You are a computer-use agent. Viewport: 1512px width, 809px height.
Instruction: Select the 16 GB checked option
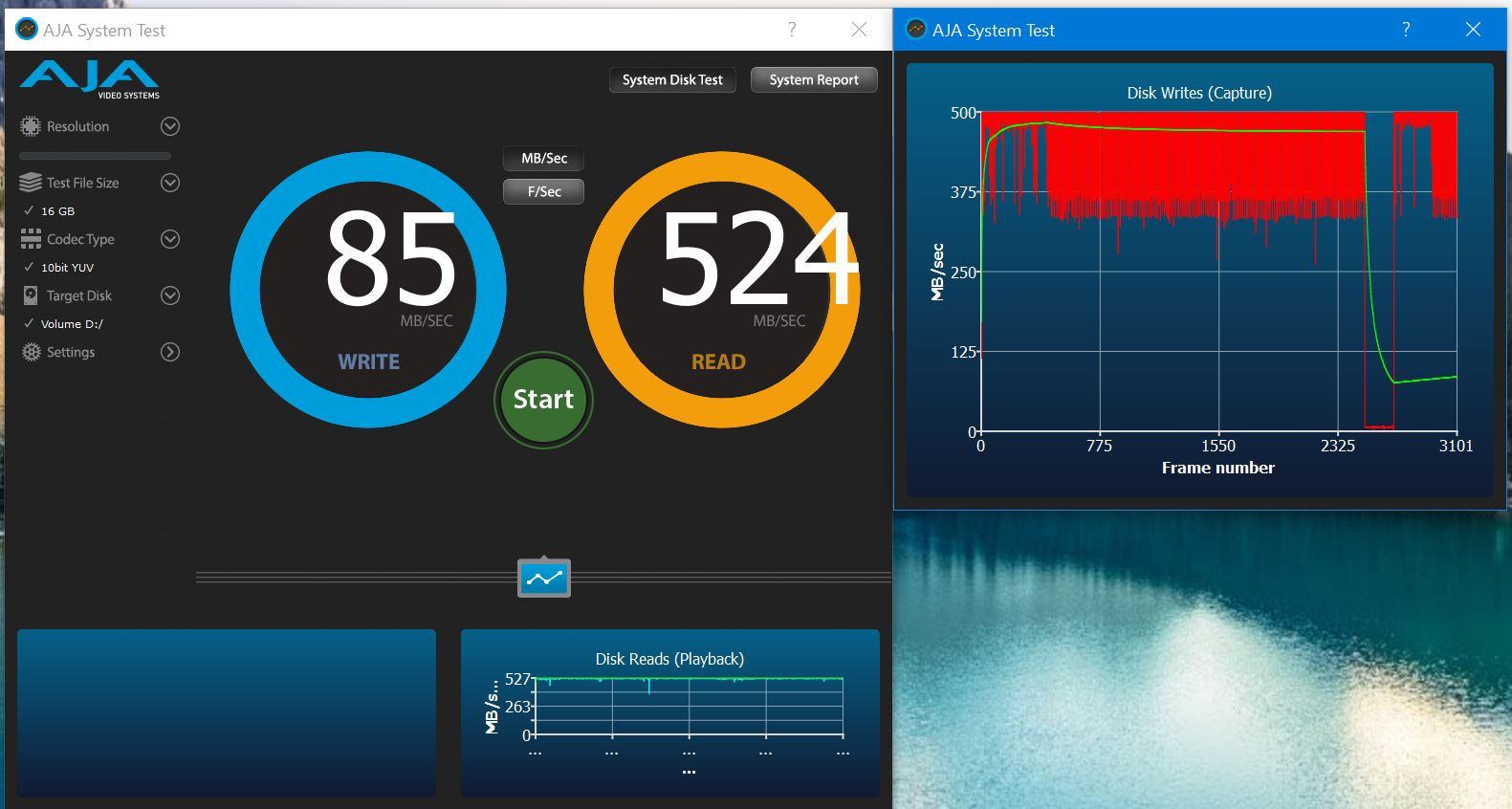[50, 210]
